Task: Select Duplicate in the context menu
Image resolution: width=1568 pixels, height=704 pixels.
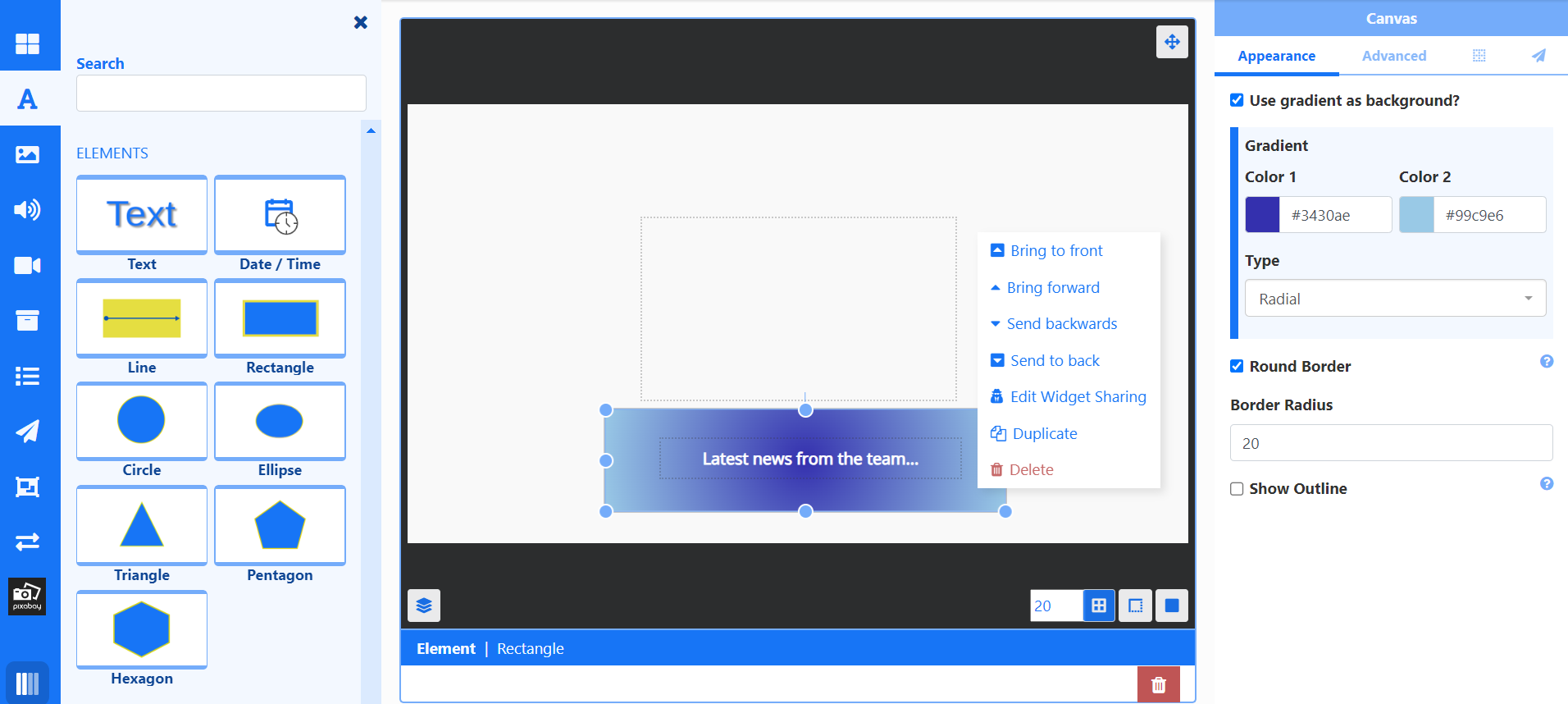Action: coord(1044,434)
